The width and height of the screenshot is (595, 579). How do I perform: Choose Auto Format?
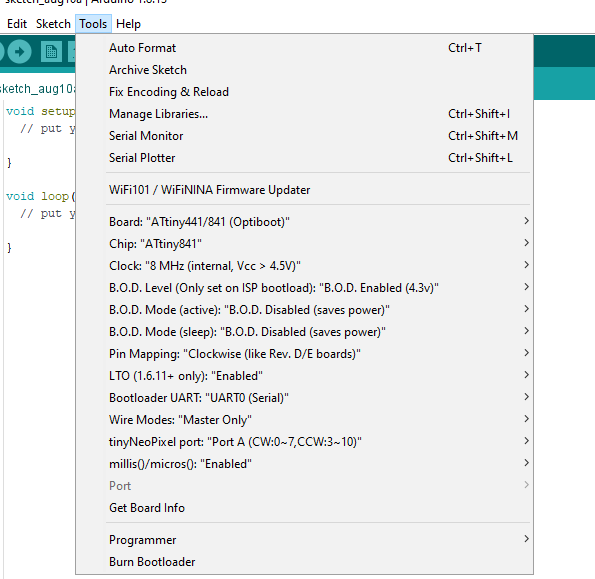pos(304,48)
